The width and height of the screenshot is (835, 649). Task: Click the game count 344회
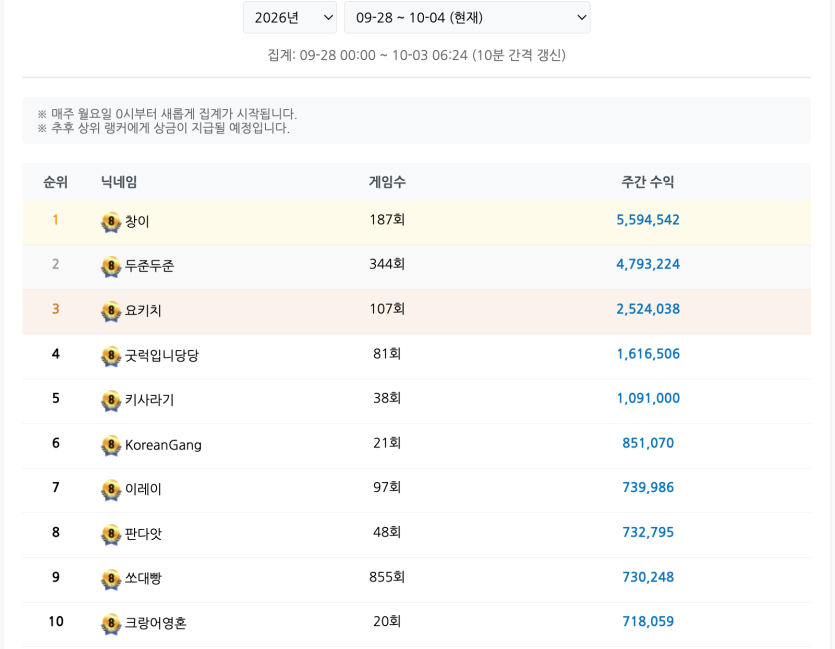tap(387, 264)
